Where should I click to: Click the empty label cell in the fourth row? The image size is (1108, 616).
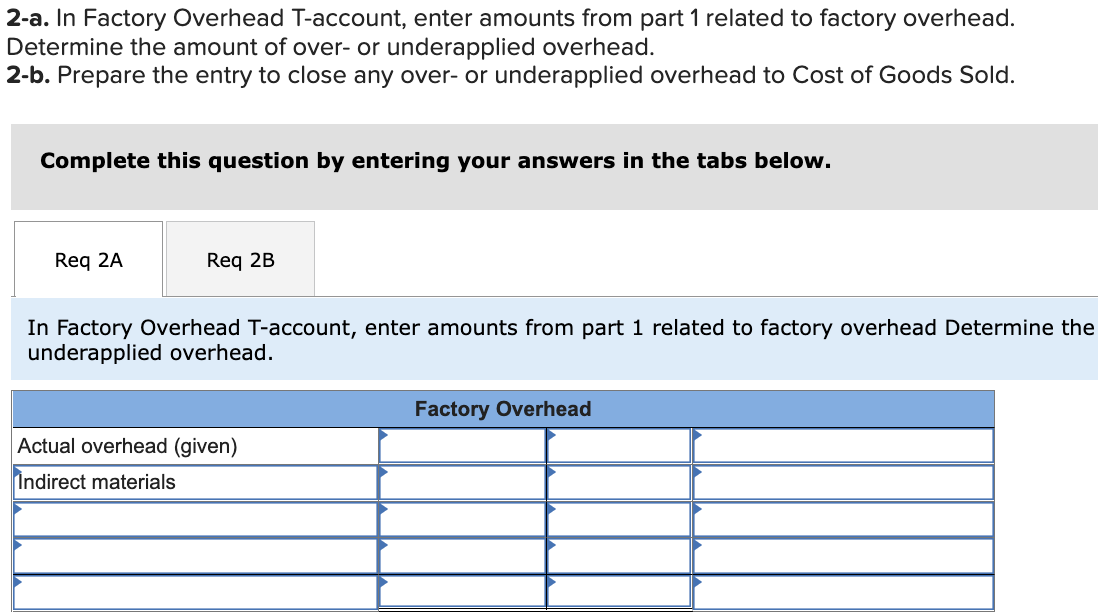195,555
